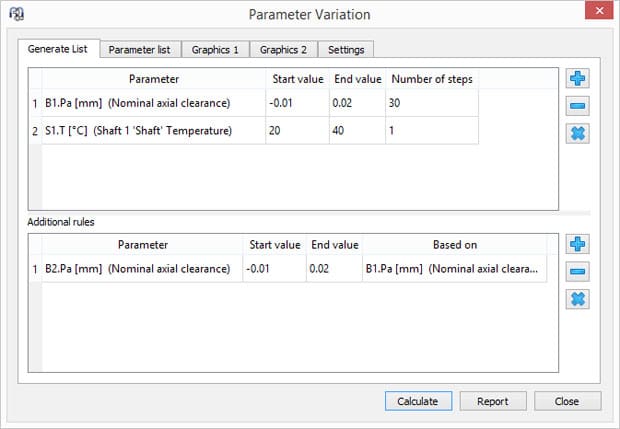Open the Graphics 1 tab

pyautogui.click(x=215, y=50)
